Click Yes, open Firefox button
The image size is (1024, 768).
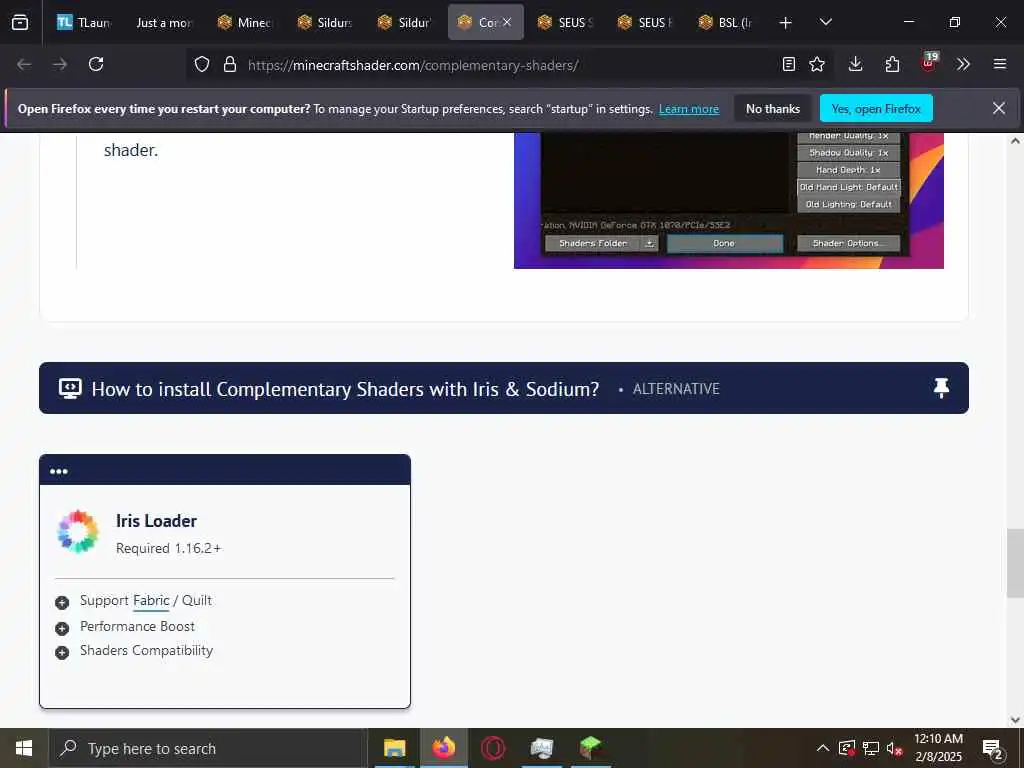coord(876,108)
